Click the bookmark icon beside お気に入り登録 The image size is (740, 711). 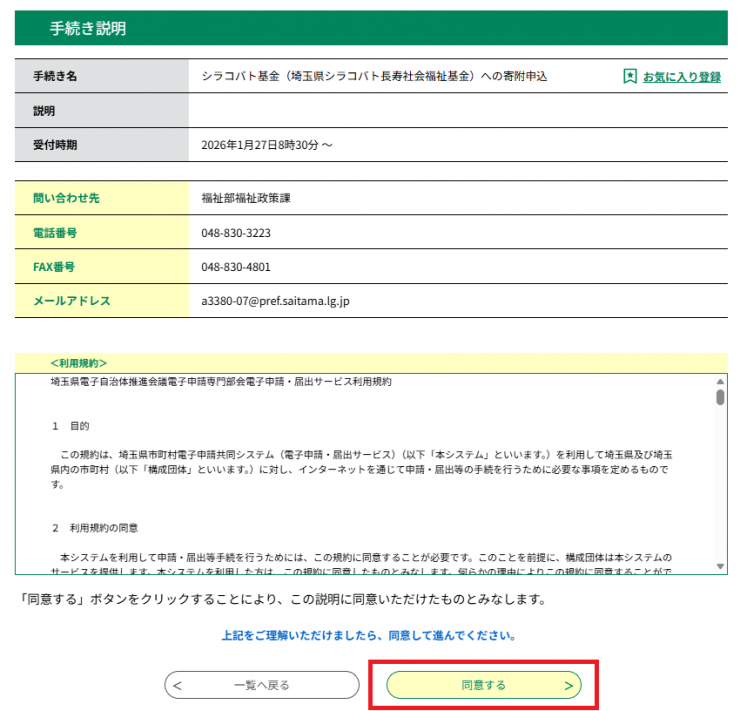tap(629, 76)
